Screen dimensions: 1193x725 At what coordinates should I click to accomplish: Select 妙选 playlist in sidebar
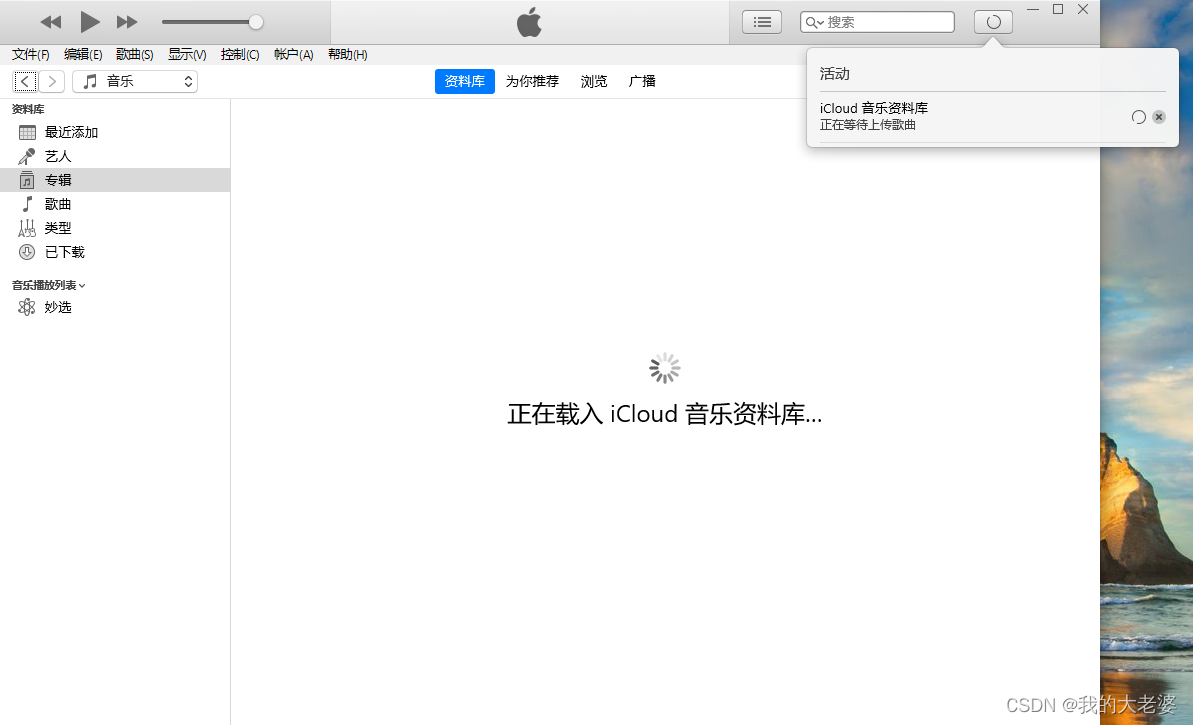point(115,307)
